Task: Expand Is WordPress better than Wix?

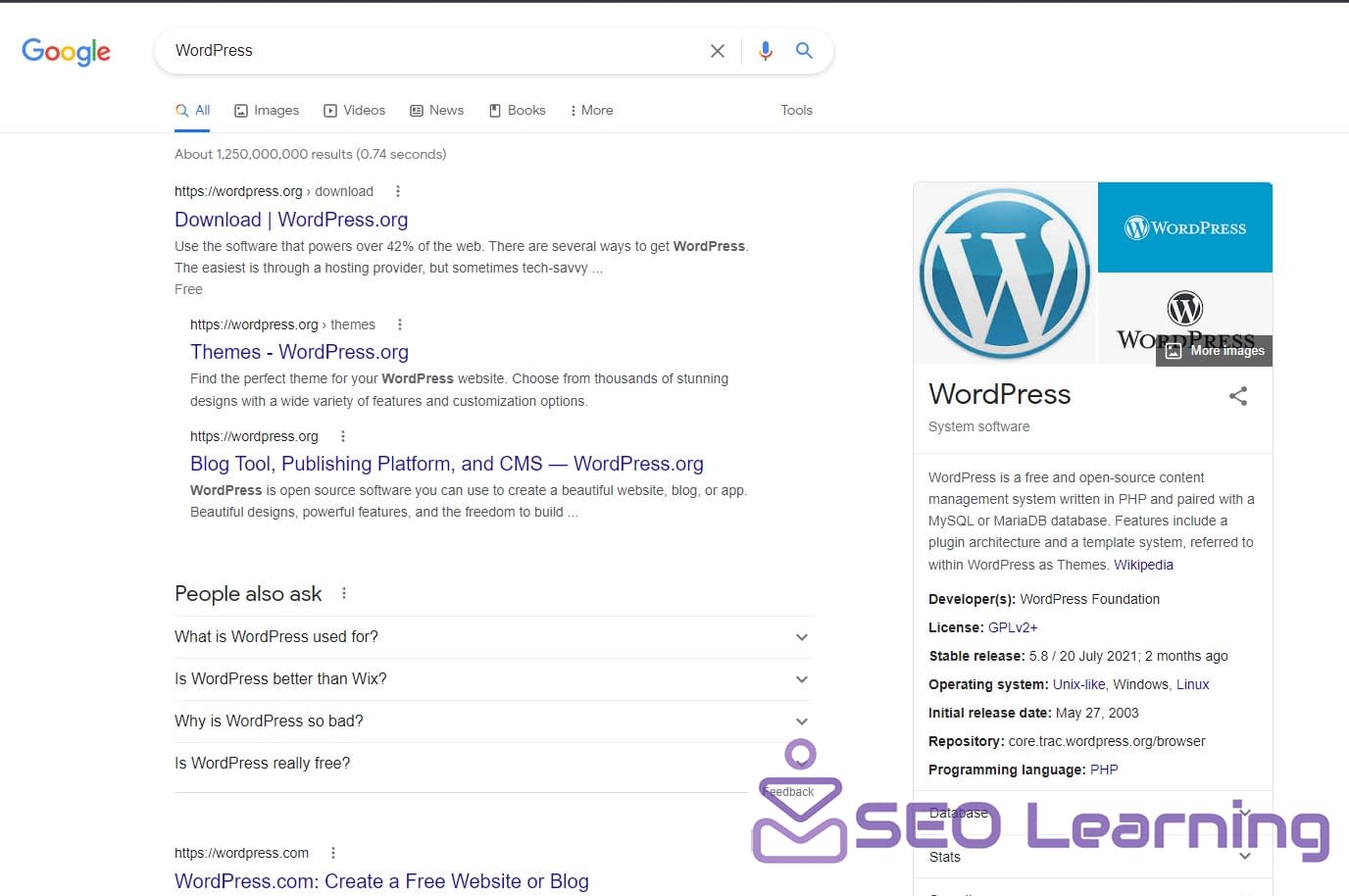Action: (494, 679)
